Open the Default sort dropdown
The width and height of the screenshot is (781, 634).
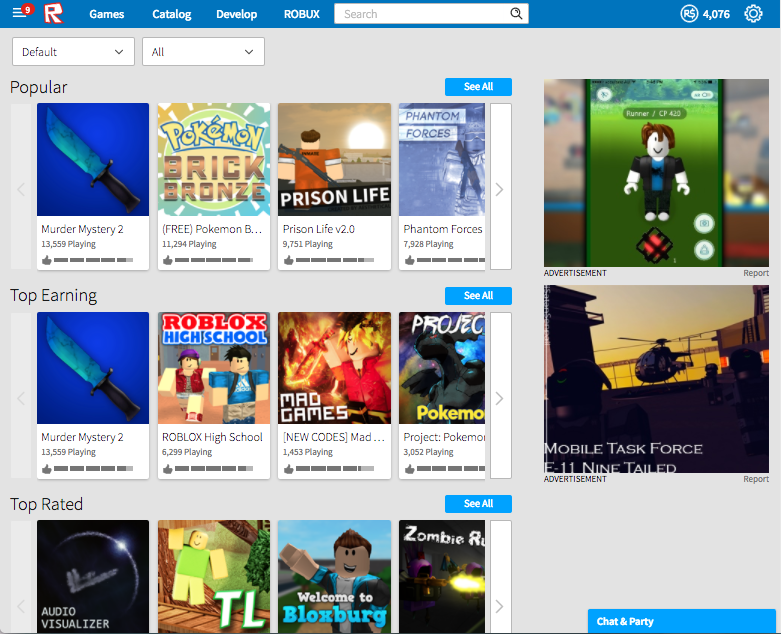[x=73, y=51]
